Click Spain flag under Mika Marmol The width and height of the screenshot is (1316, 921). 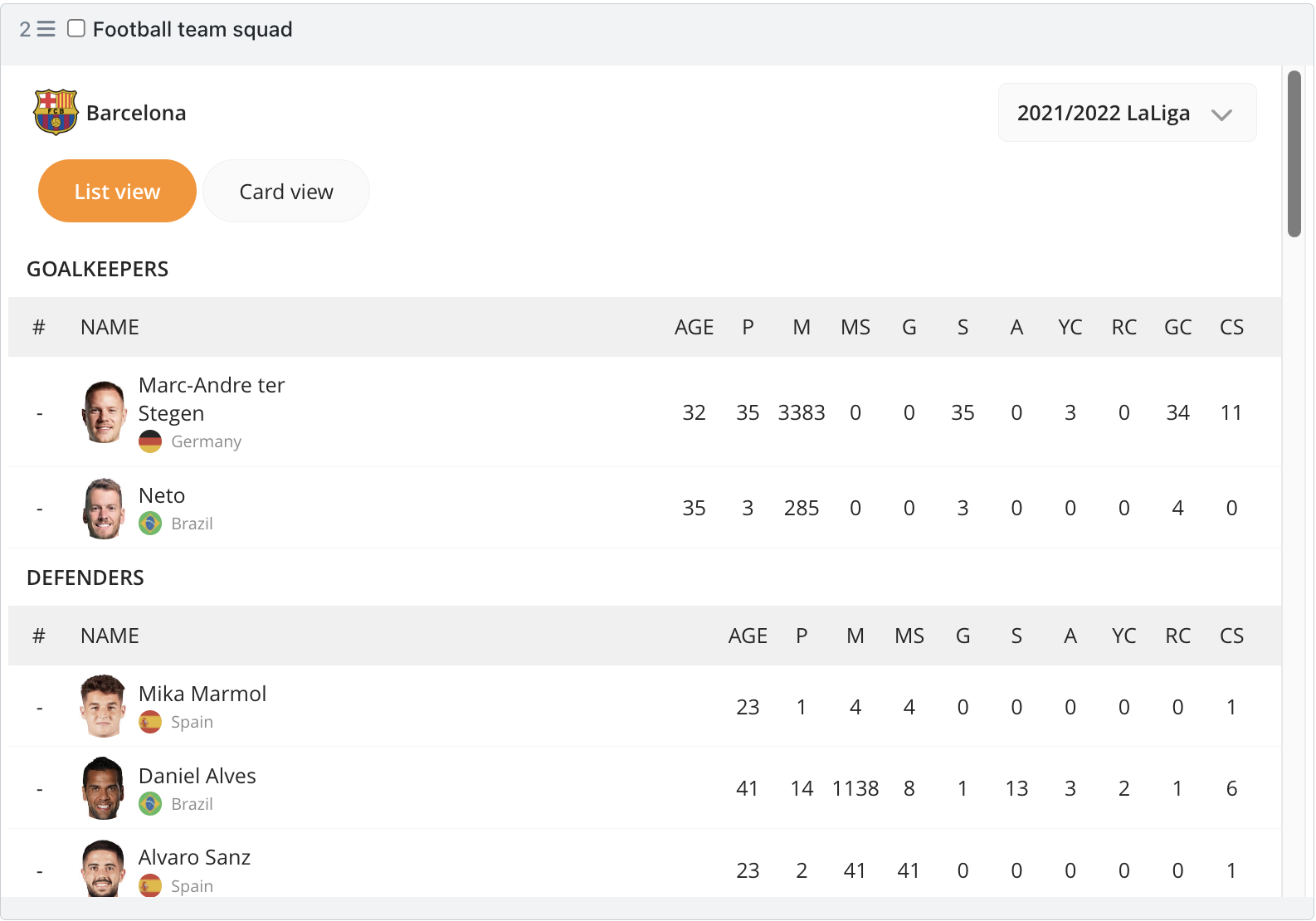click(150, 722)
